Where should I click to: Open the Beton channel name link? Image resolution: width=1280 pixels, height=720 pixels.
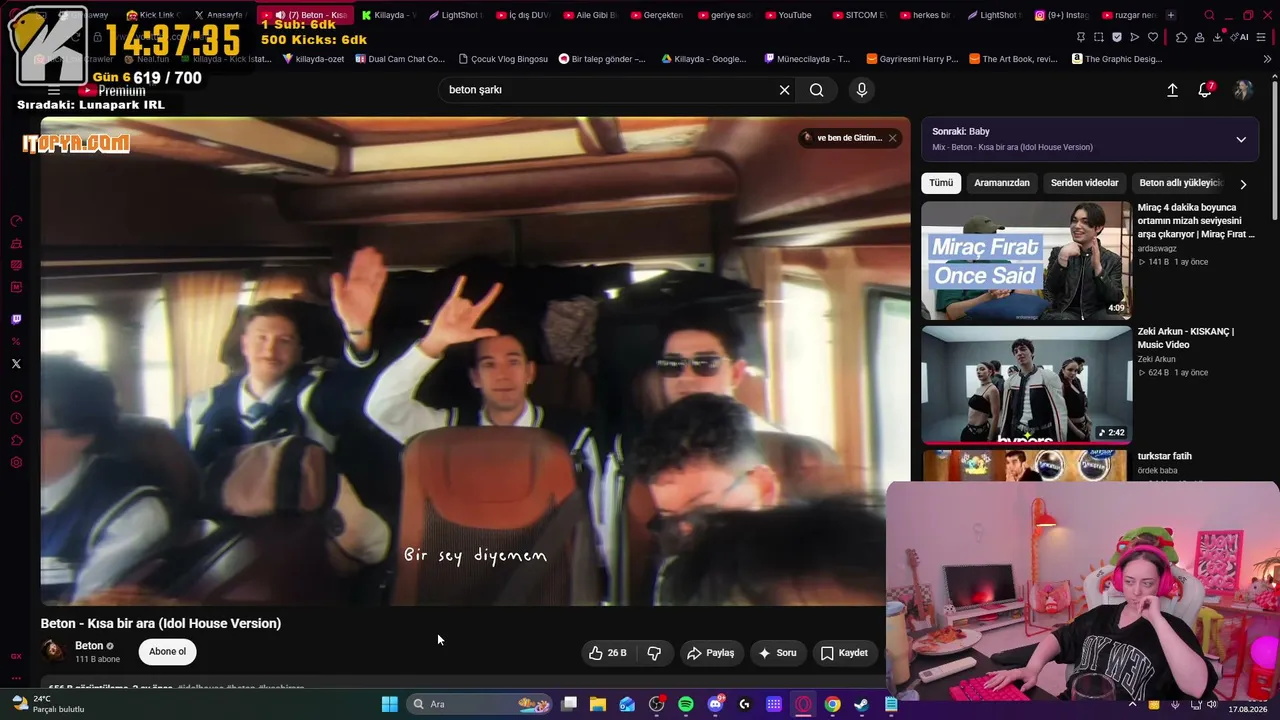pyautogui.click(x=89, y=646)
